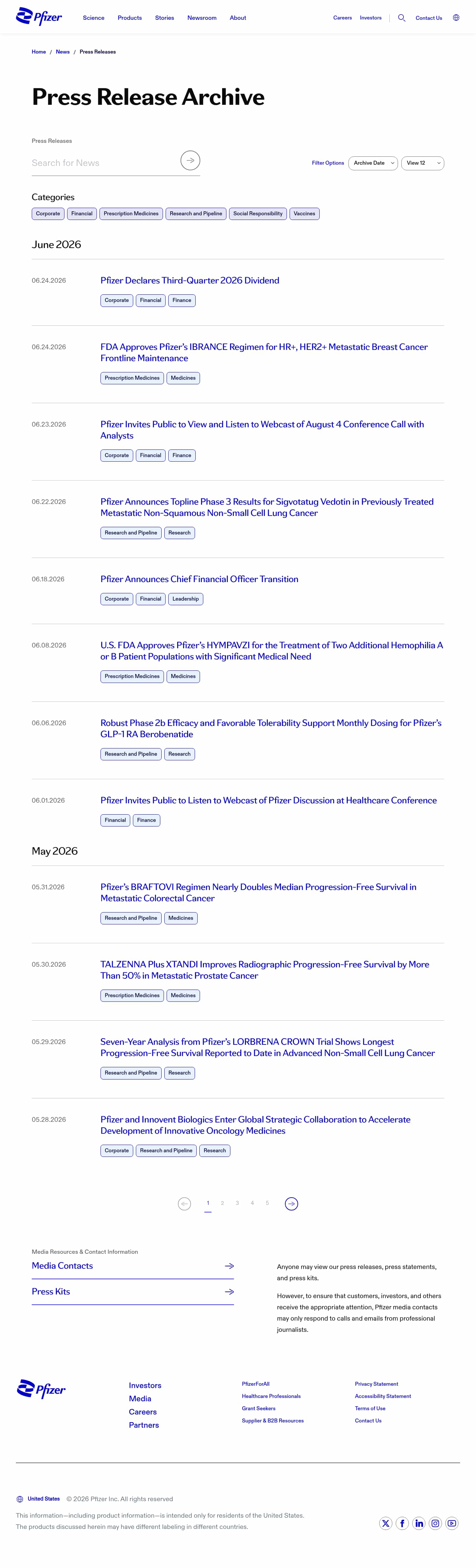476x1568 pixels.
Task: Submit news search with arrow button
Action: (x=190, y=161)
